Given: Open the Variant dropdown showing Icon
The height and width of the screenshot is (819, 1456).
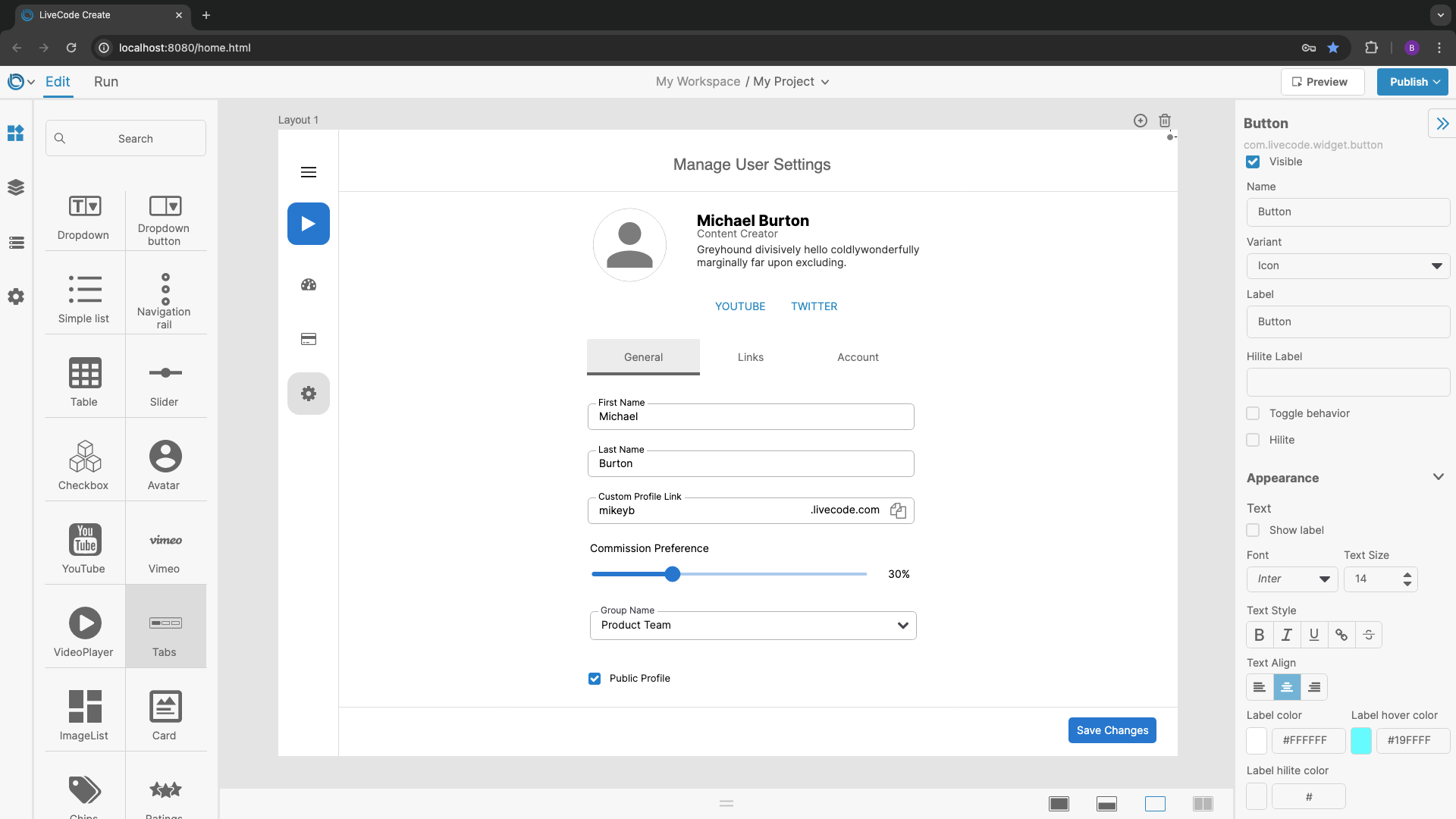Looking at the screenshot, I should 1348,266.
